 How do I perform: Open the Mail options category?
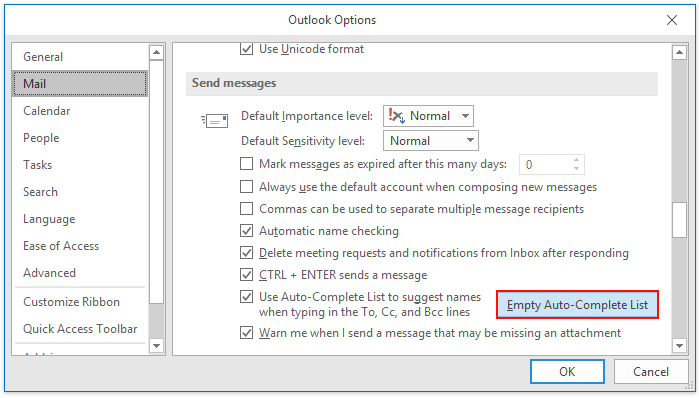pos(80,83)
